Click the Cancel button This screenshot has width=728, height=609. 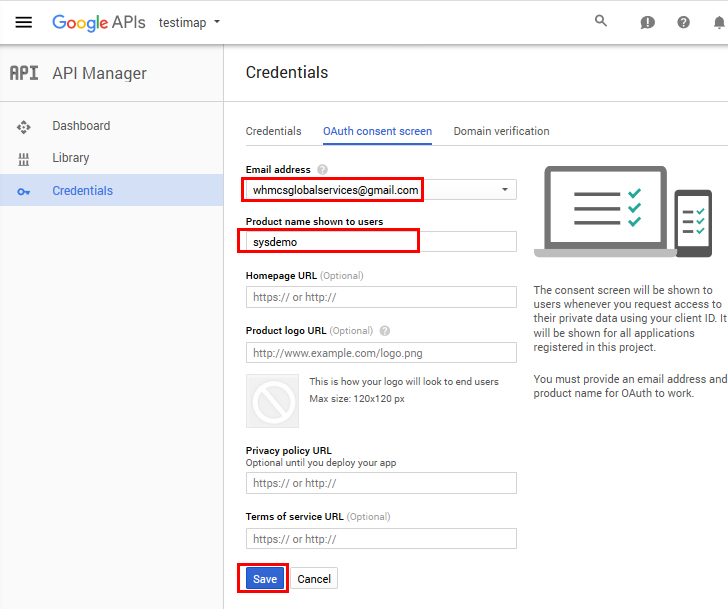(x=314, y=579)
